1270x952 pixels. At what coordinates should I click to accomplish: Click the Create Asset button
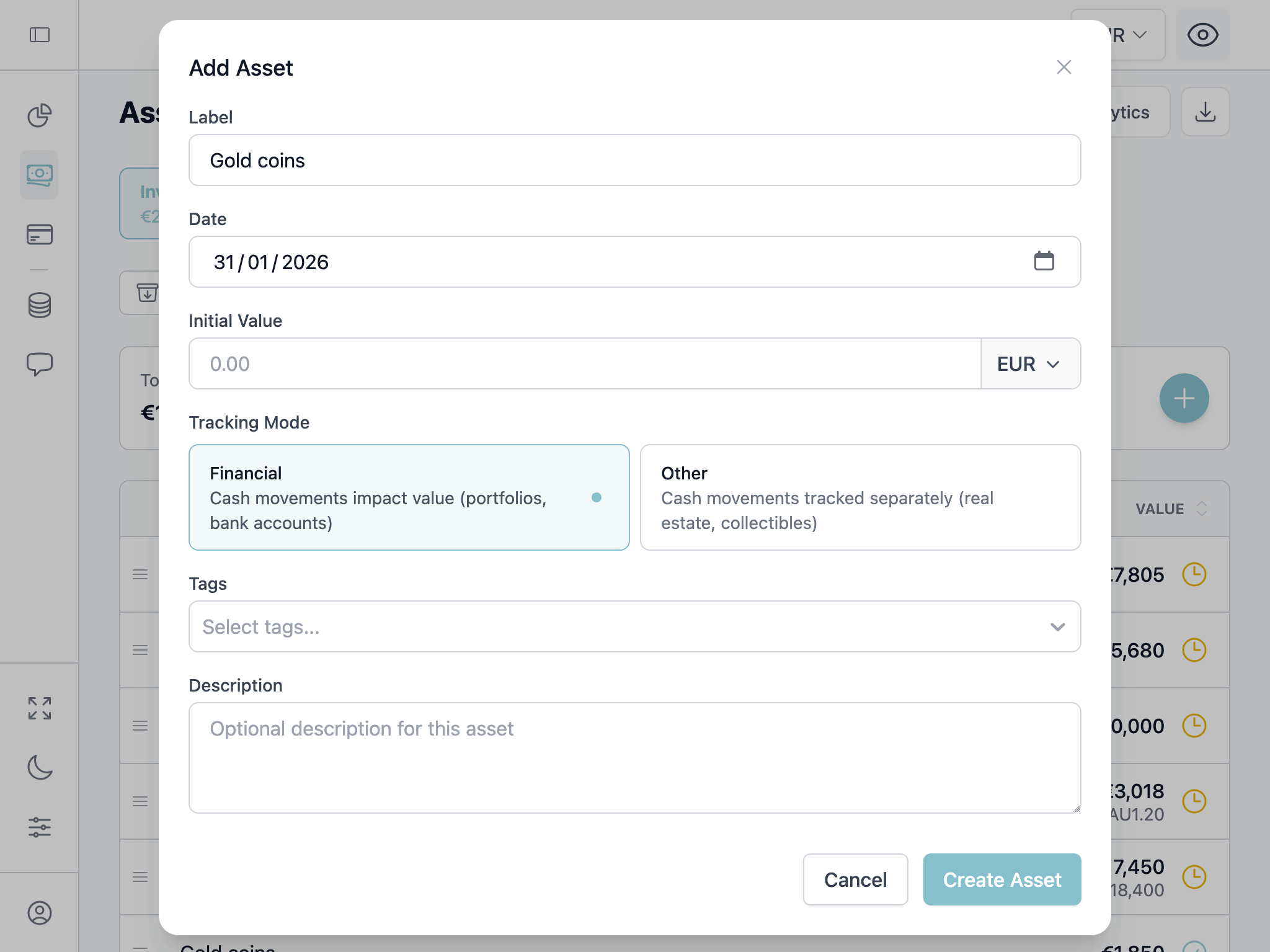coord(1001,879)
